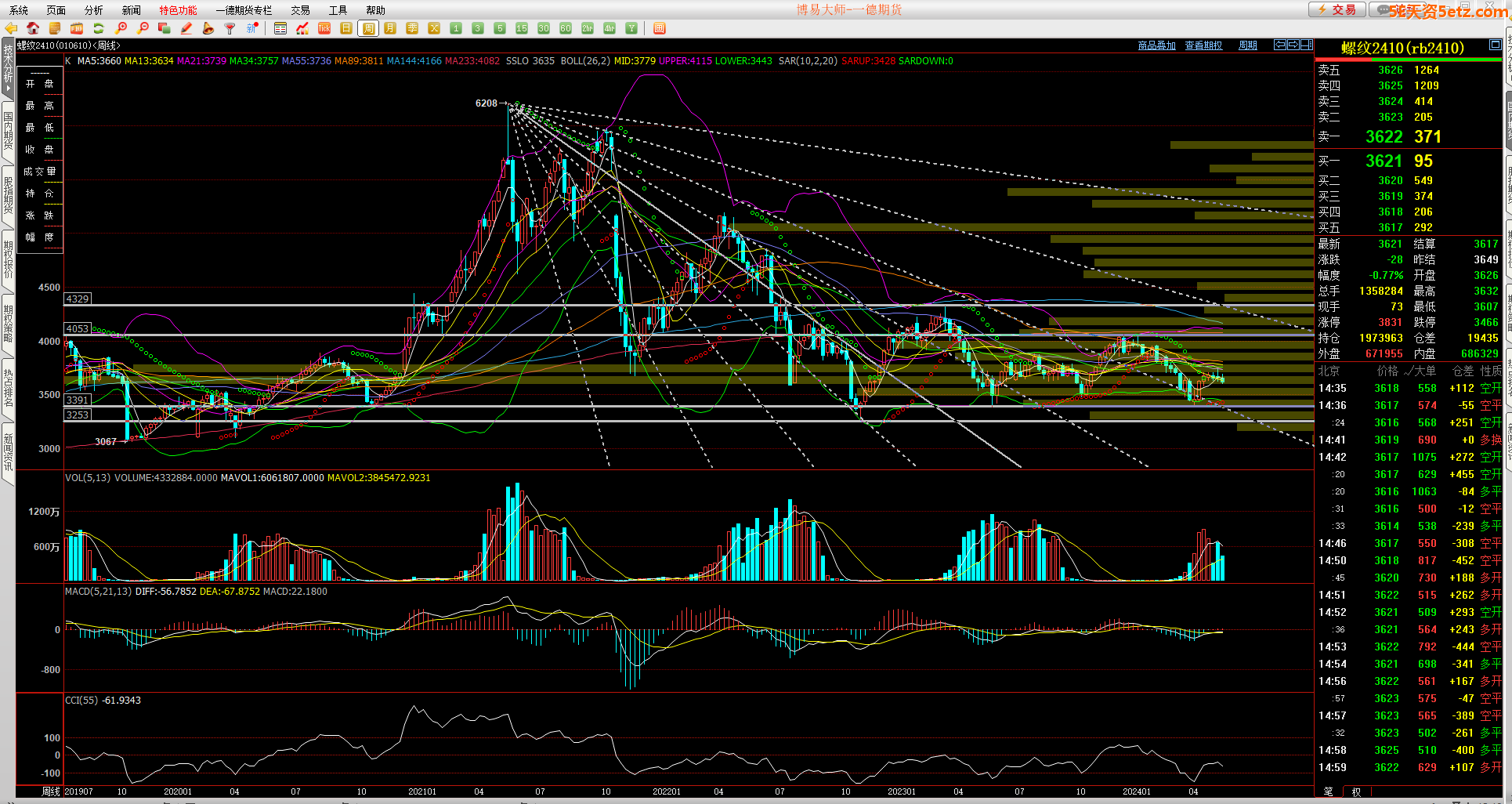Click the red-green overlapping windows icon
Viewport: 1512px width, 804px height.
tap(165, 28)
